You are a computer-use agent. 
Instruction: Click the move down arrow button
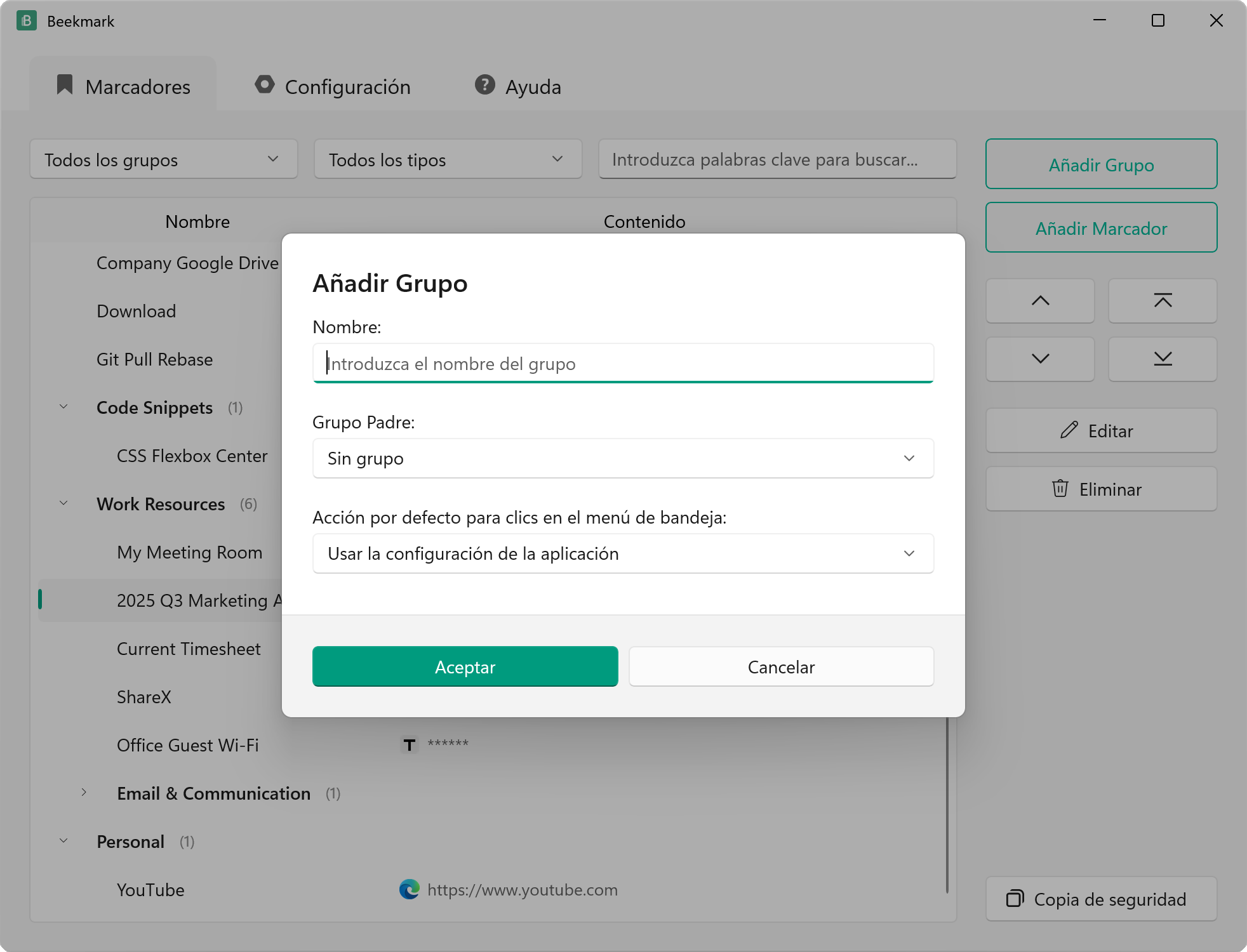[1040, 359]
